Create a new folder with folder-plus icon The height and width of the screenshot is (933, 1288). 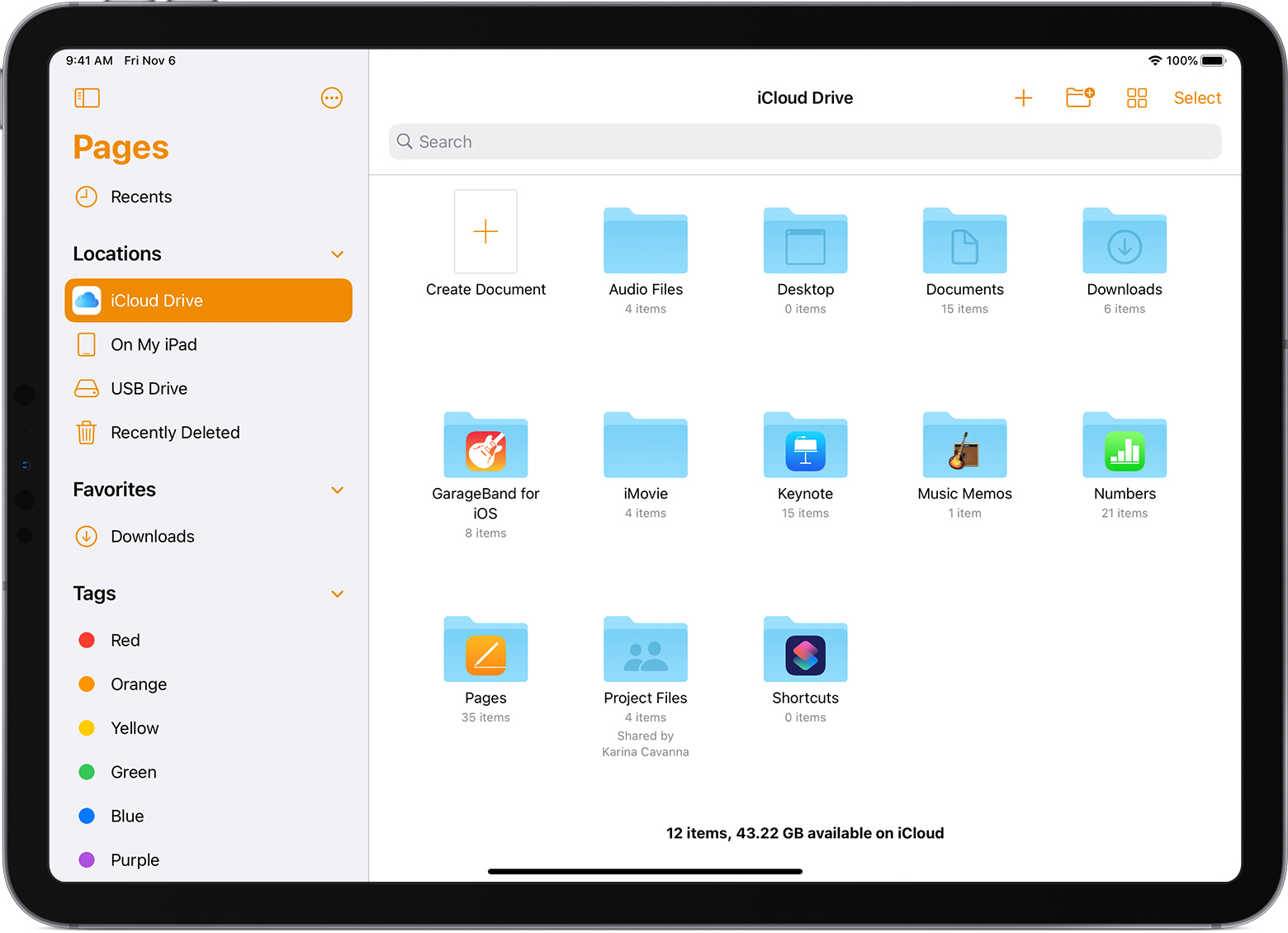click(x=1080, y=97)
